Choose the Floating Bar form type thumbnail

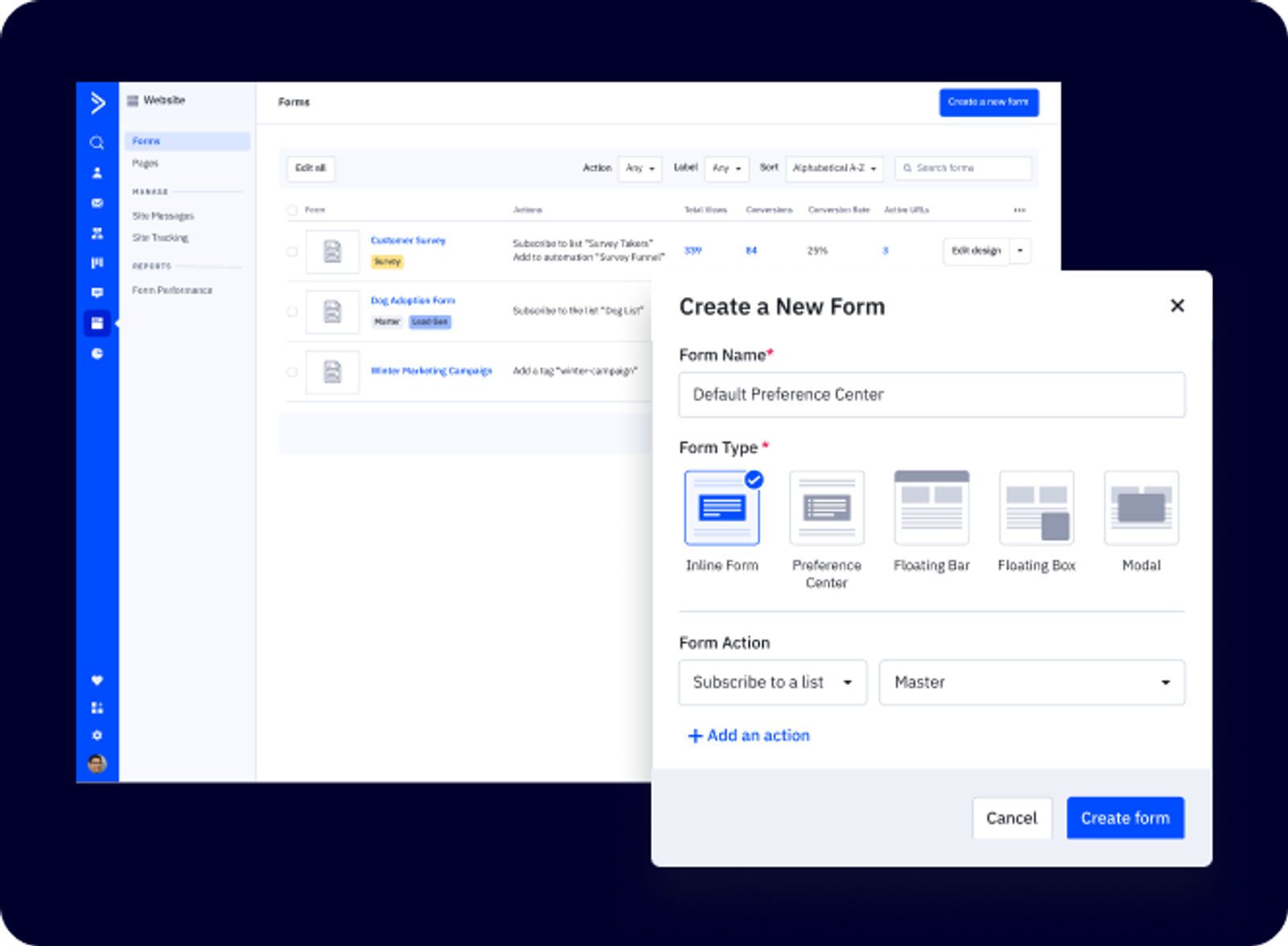pos(931,509)
